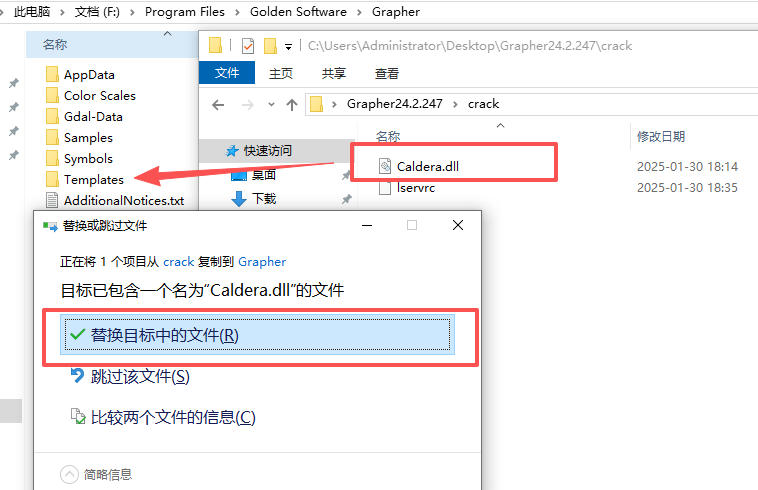
Task: Switch to the 查看 ribbon tab
Action: 387,73
